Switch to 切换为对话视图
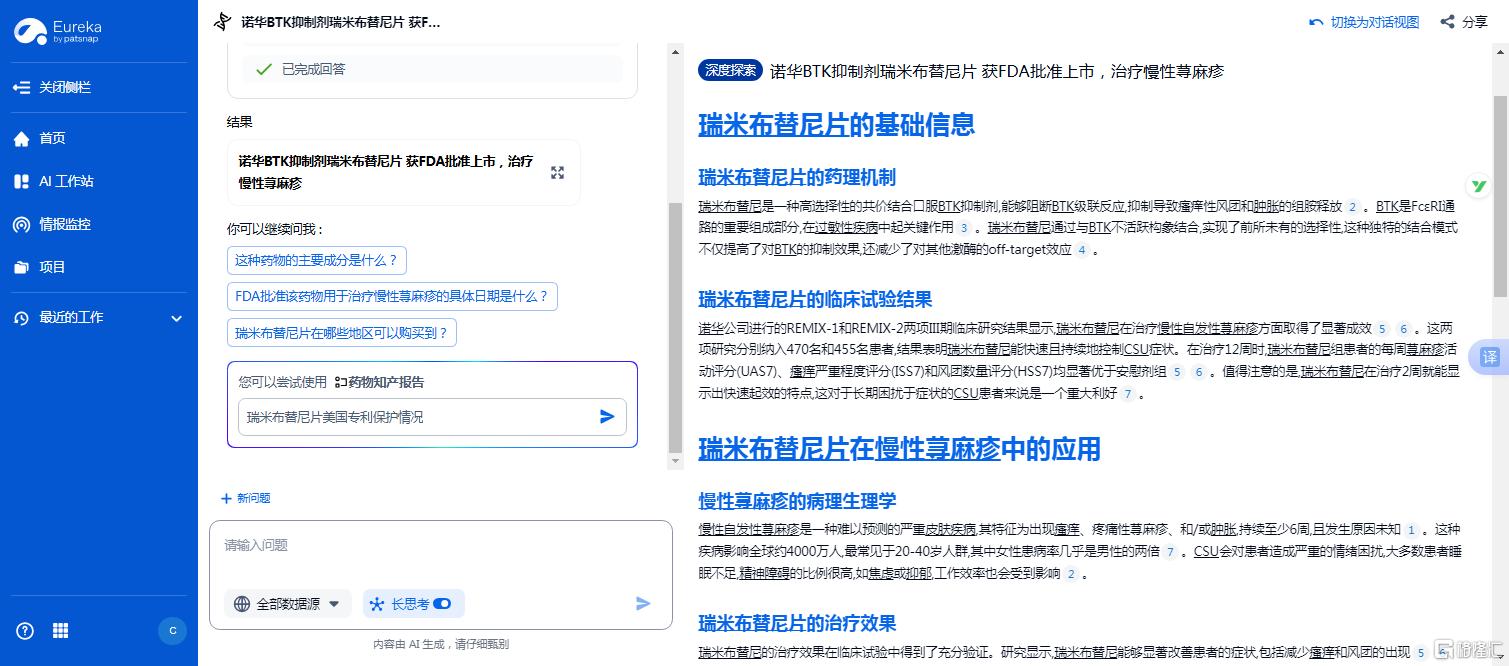Viewport: 1509px width, 666px height. click(1364, 22)
